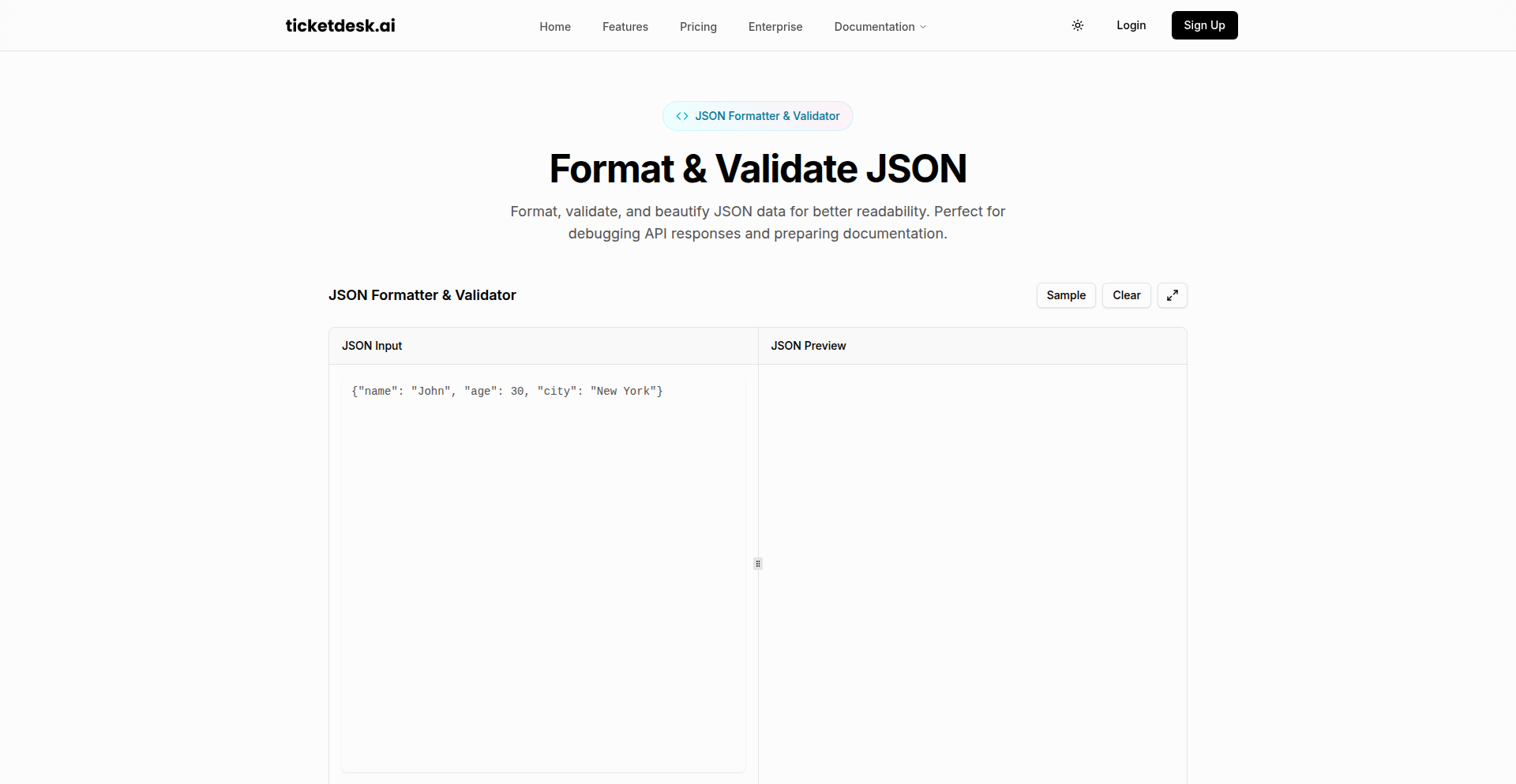1516x784 pixels.
Task: Toggle the light/dark theme sun icon
Action: coord(1078,26)
